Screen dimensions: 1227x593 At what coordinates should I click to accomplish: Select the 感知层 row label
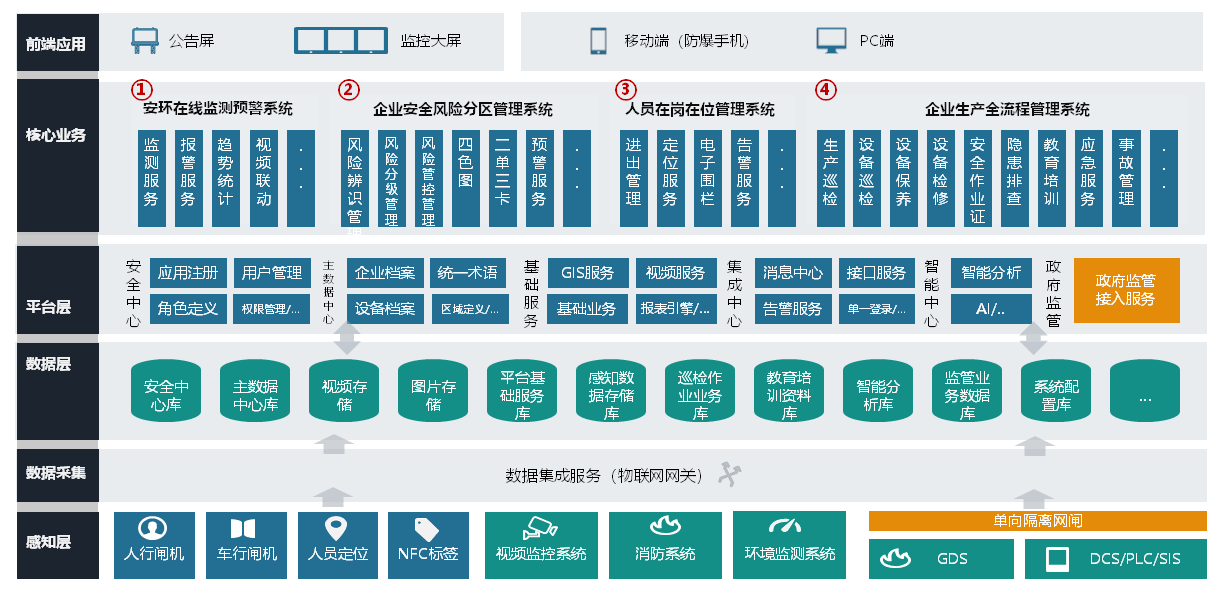50,542
